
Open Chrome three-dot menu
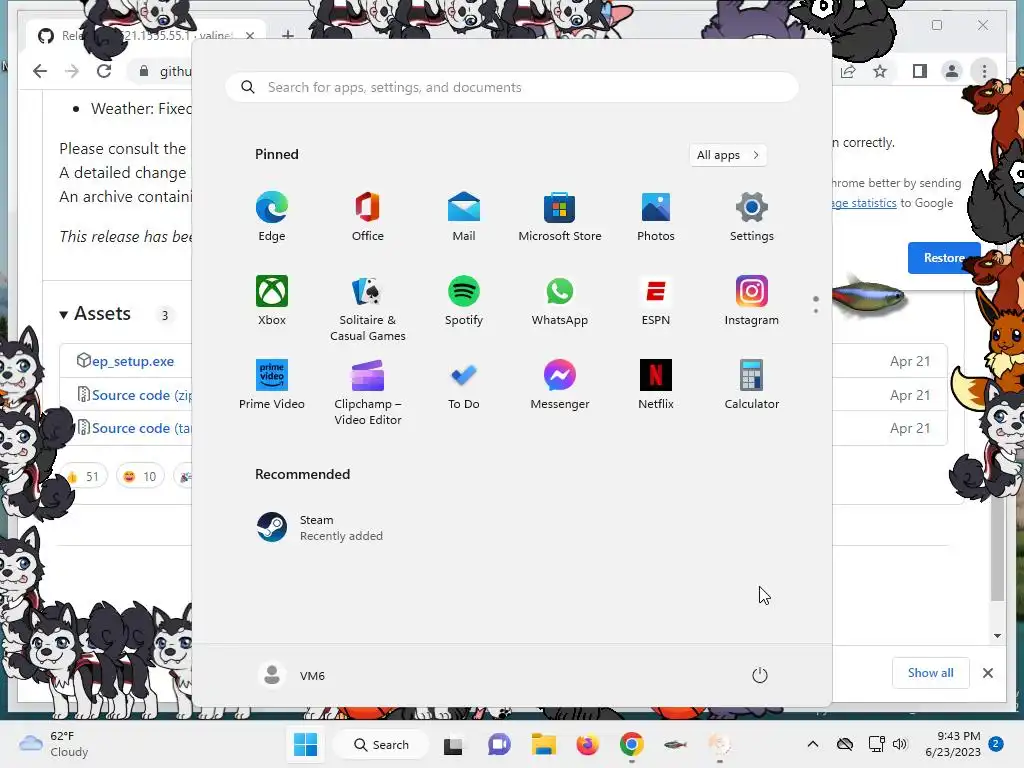point(984,71)
